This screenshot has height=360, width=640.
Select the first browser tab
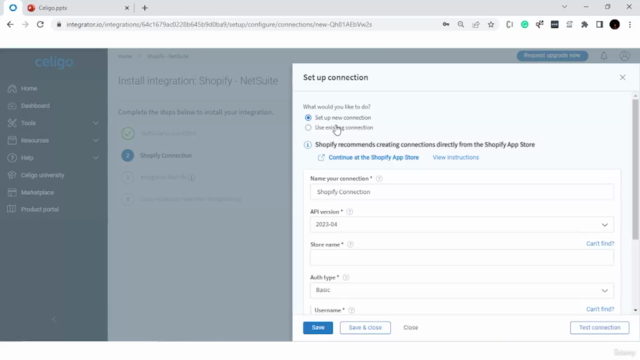pos(13,8)
